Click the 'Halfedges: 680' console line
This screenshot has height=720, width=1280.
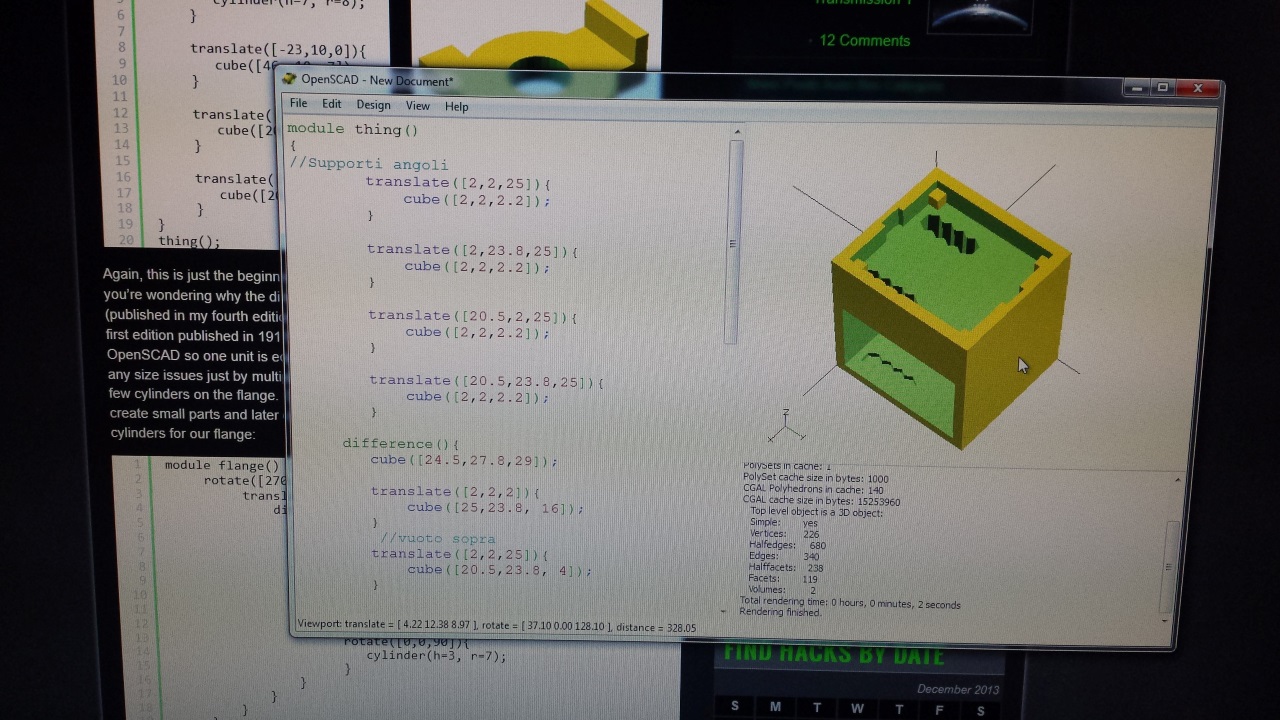tap(787, 546)
